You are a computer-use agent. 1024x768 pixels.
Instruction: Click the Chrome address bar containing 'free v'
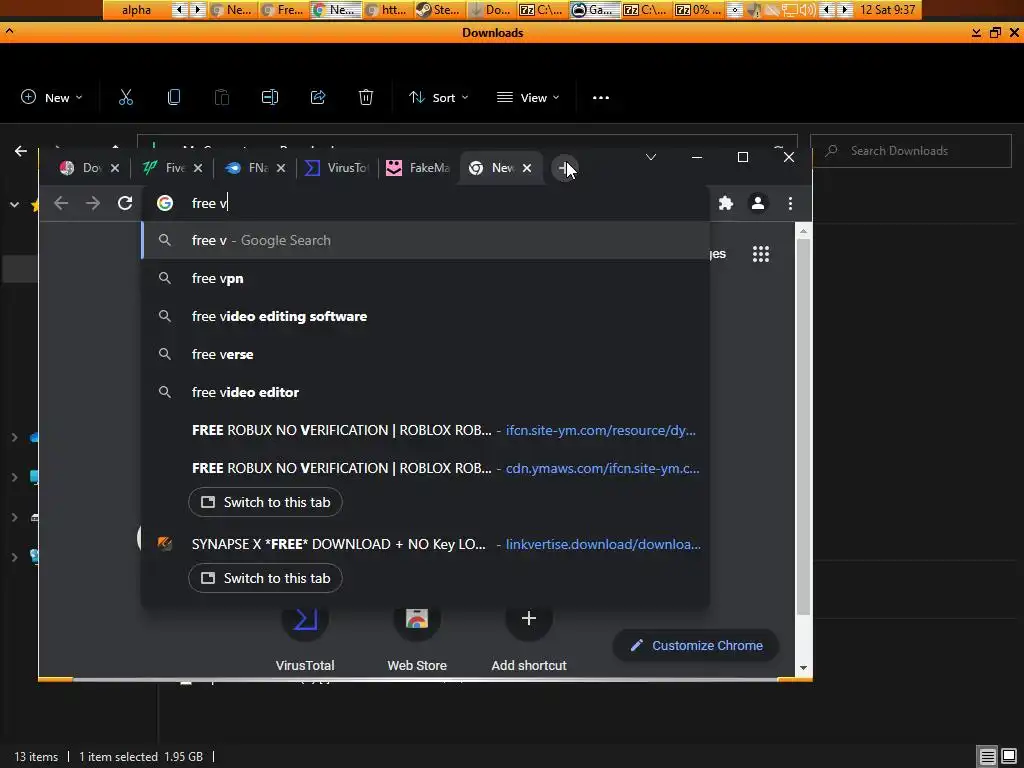425,203
